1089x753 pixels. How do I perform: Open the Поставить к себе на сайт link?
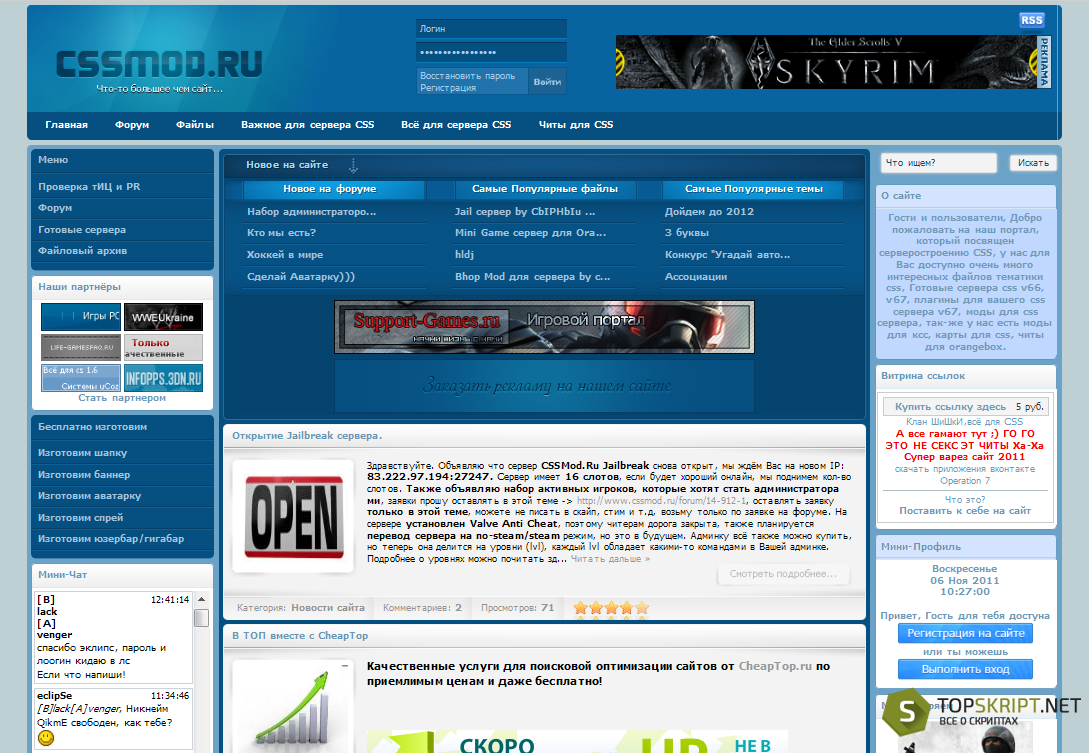coord(965,511)
